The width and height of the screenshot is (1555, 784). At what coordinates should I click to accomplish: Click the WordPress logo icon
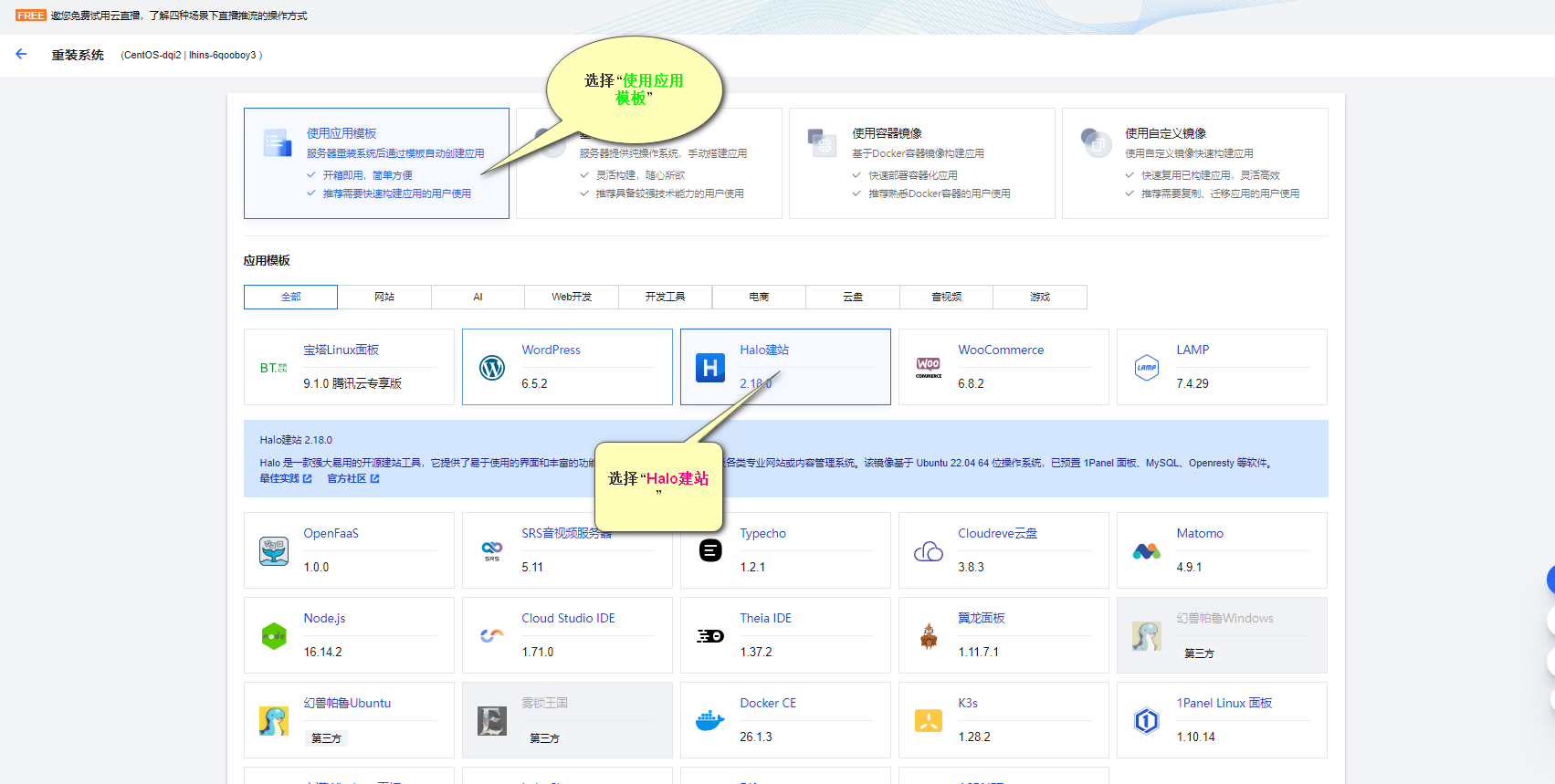pyautogui.click(x=492, y=368)
